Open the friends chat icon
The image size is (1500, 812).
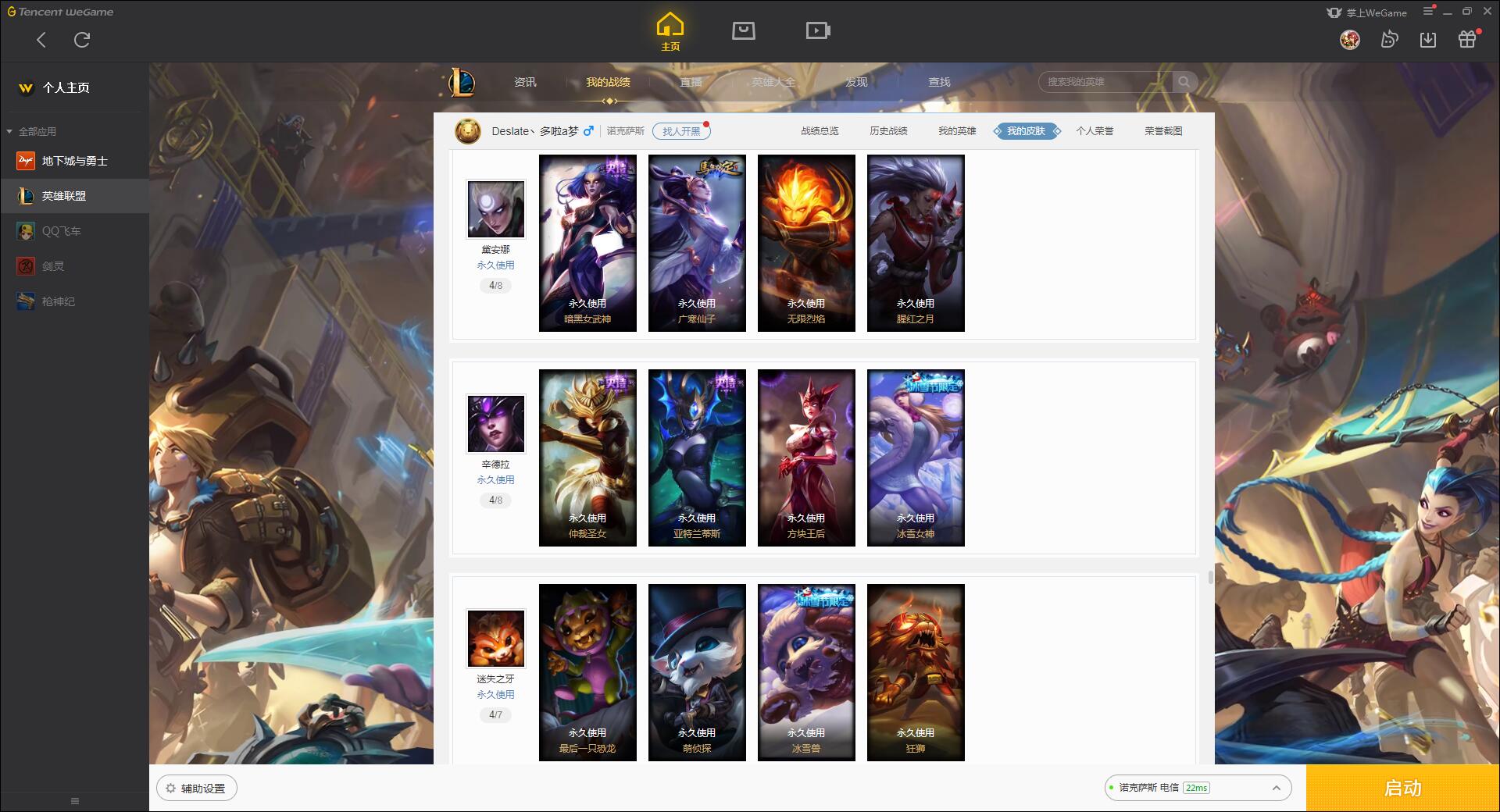coord(1389,39)
